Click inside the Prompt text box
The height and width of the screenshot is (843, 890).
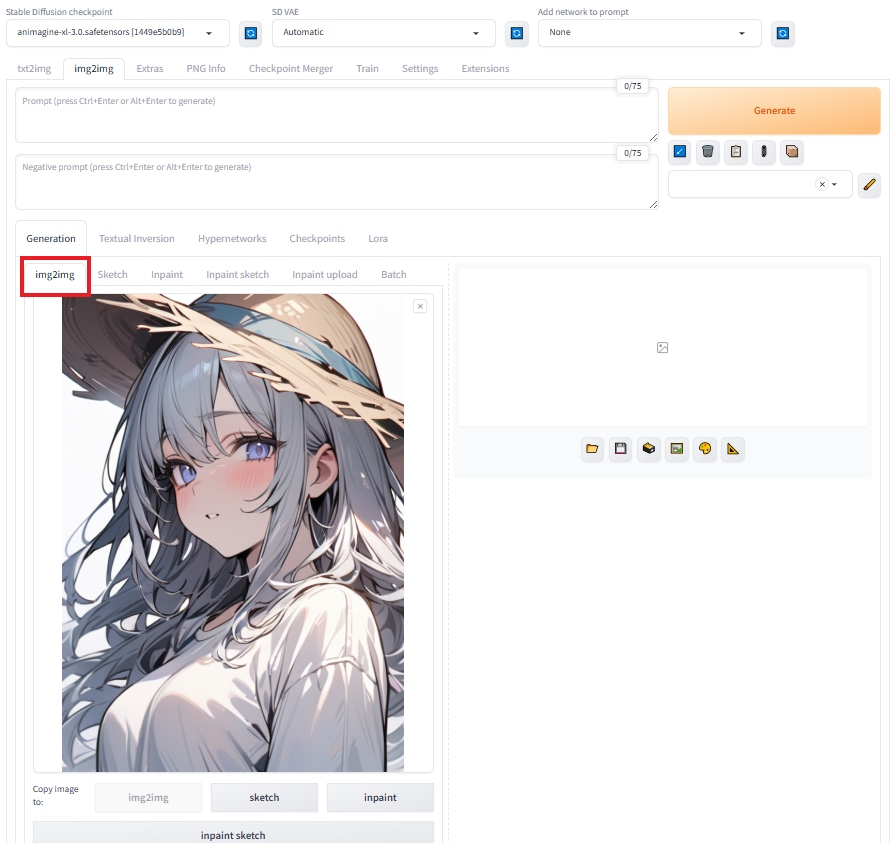tap(337, 115)
